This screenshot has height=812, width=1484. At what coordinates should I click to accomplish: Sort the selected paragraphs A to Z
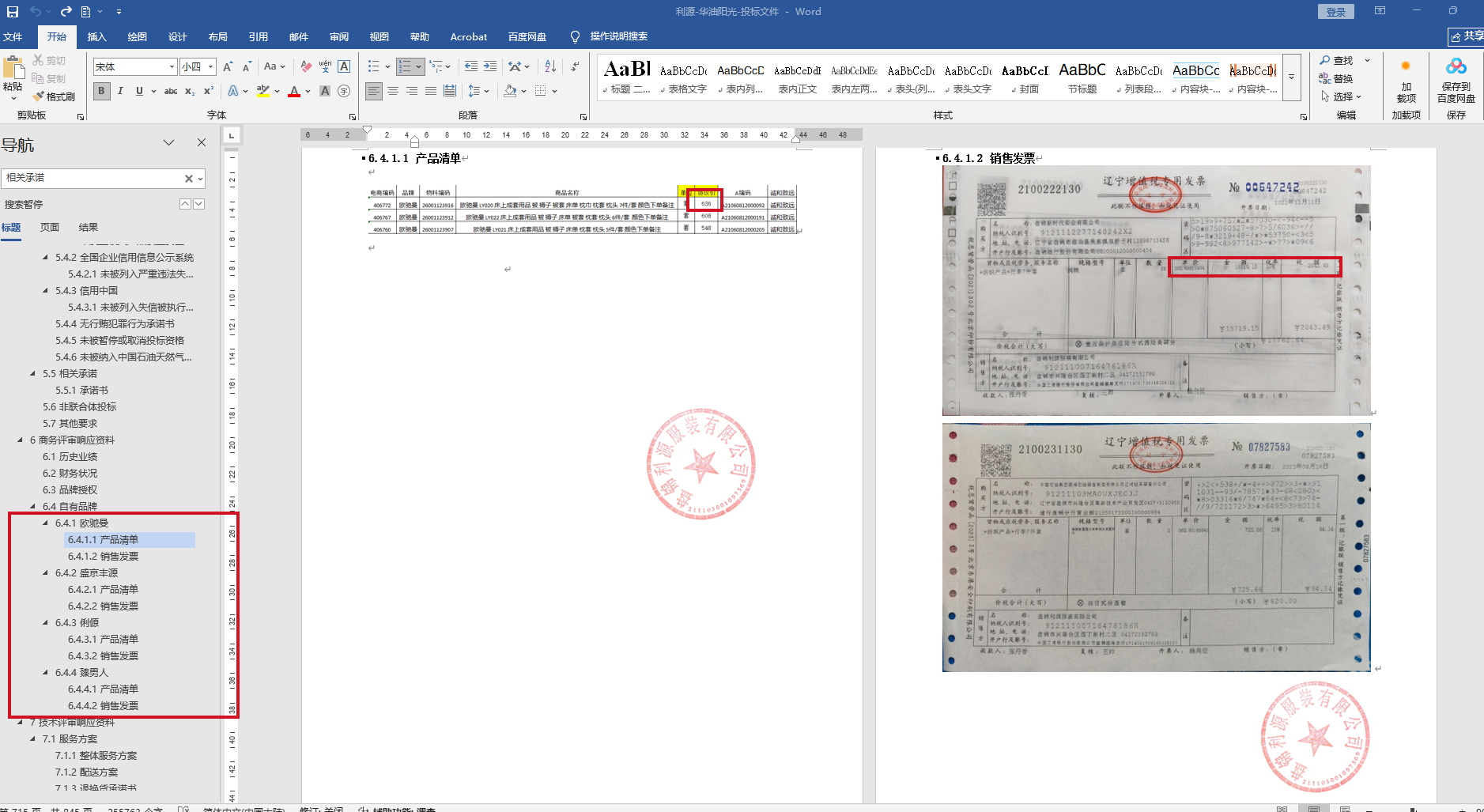click(x=550, y=66)
